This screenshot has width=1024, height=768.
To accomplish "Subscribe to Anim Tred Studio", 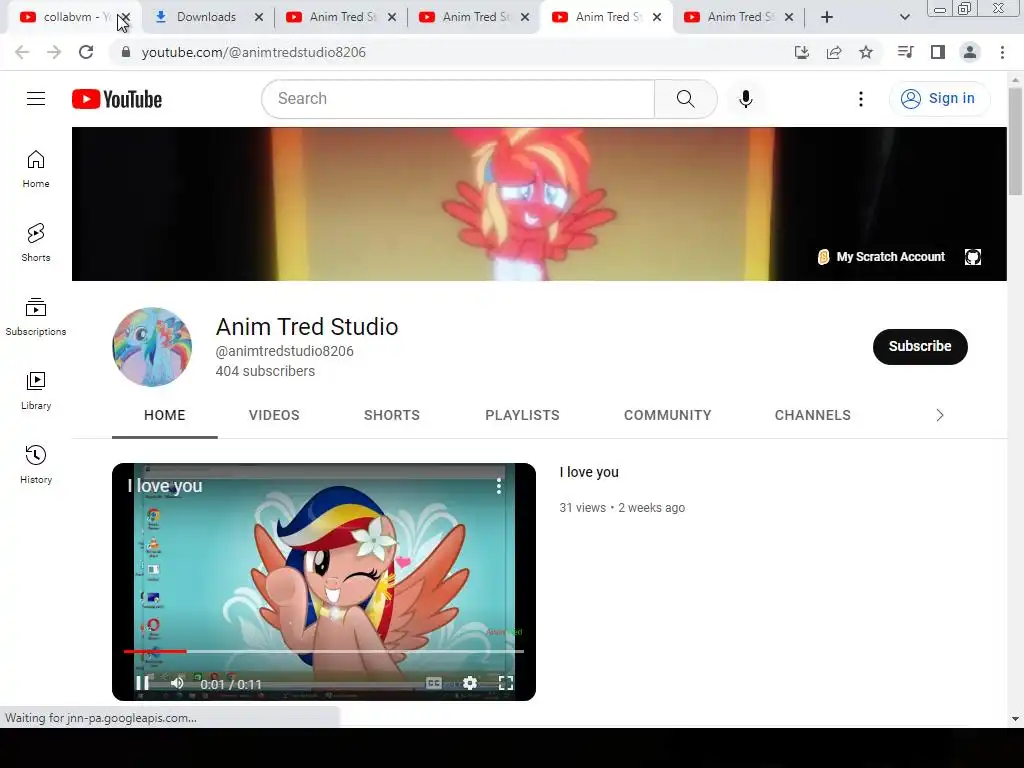I will [920, 347].
